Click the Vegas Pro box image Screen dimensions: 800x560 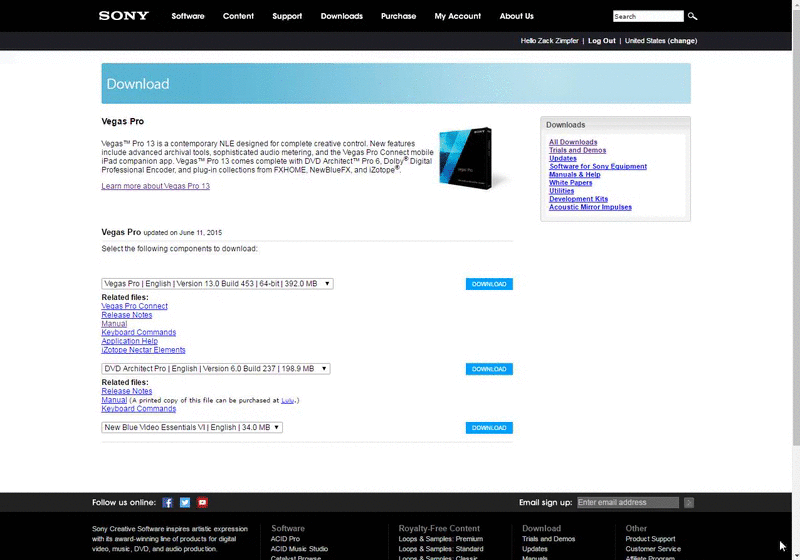(x=468, y=158)
